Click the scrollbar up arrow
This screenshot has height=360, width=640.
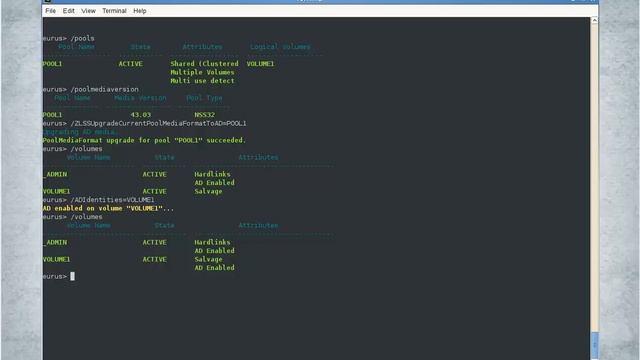click(595, 20)
